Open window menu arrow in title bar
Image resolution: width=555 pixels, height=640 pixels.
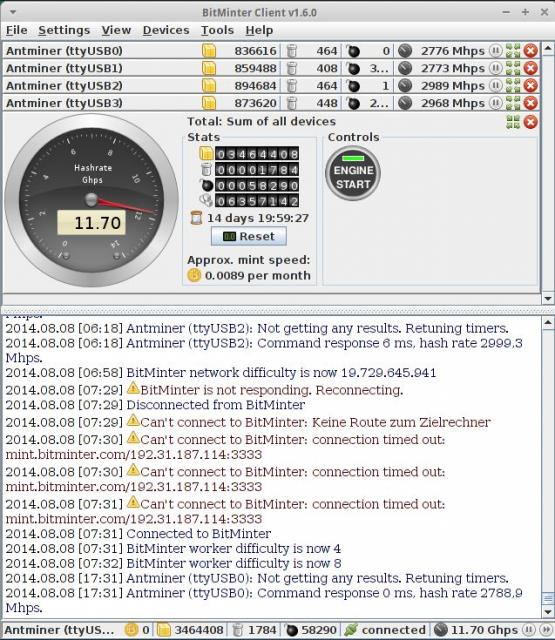(13, 12)
